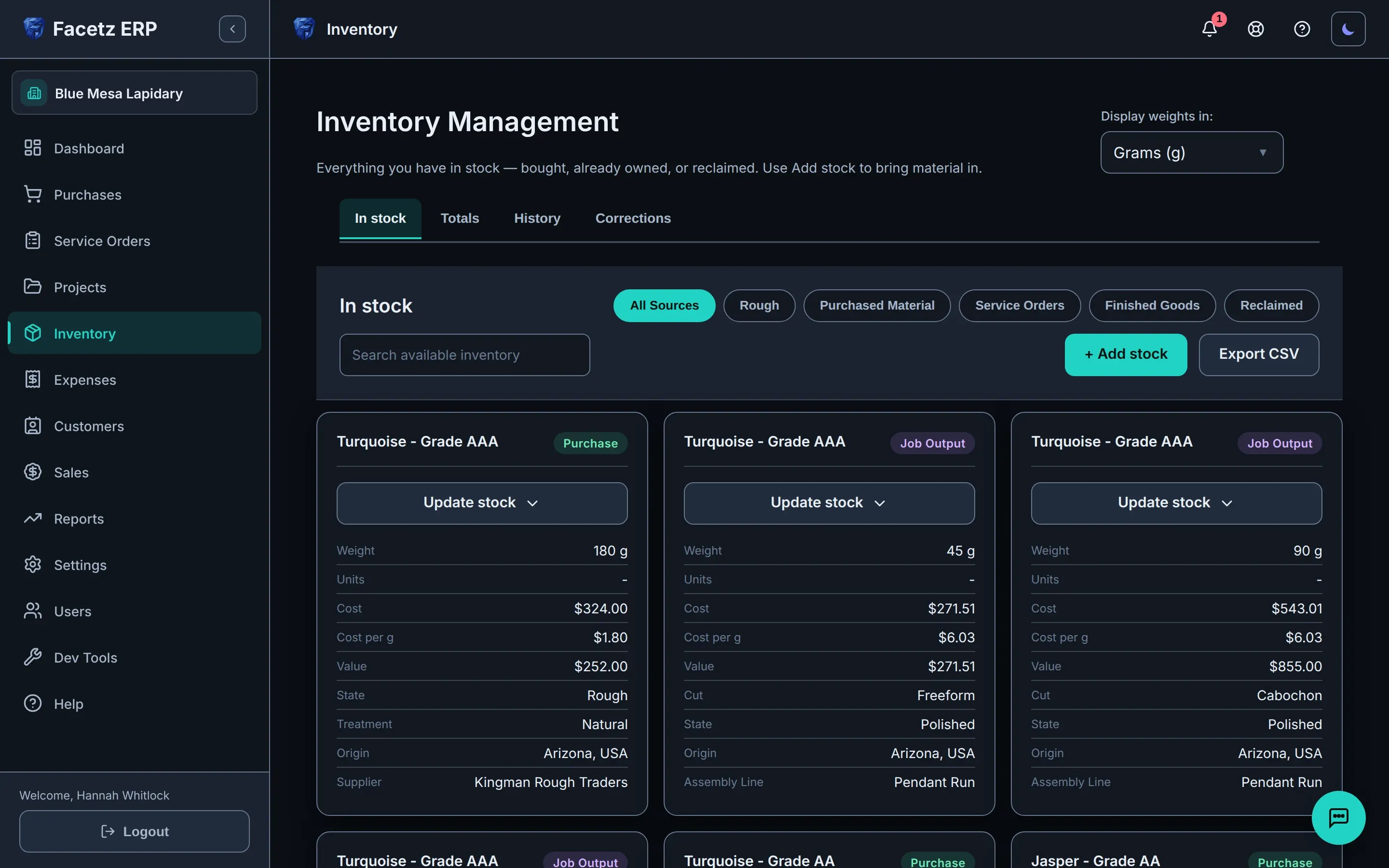Filter by Purchased Material chip

click(877, 305)
